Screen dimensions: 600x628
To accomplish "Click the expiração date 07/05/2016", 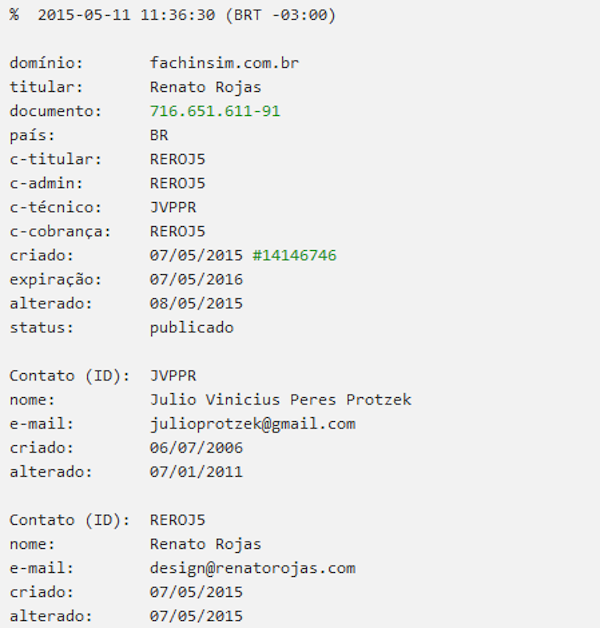I will (x=196, y=279).
